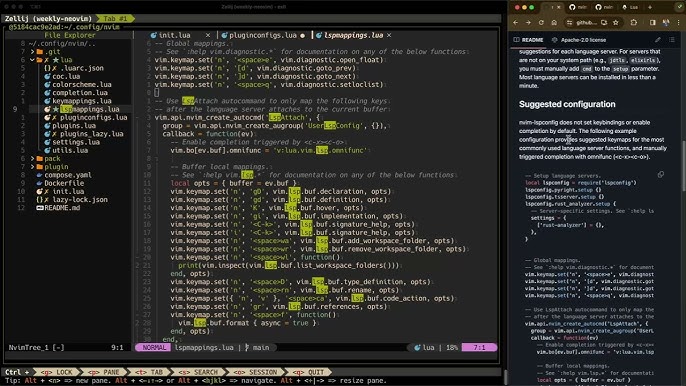Go forward in the browser window
Image resolution: width=686 pixels, height=386 pixels.
point(528,23)
